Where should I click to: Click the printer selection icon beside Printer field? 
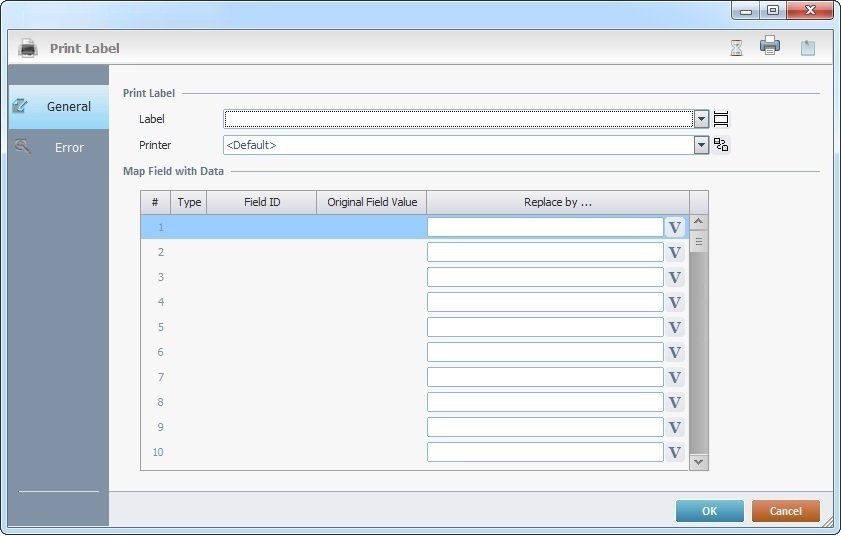(721, 145)
